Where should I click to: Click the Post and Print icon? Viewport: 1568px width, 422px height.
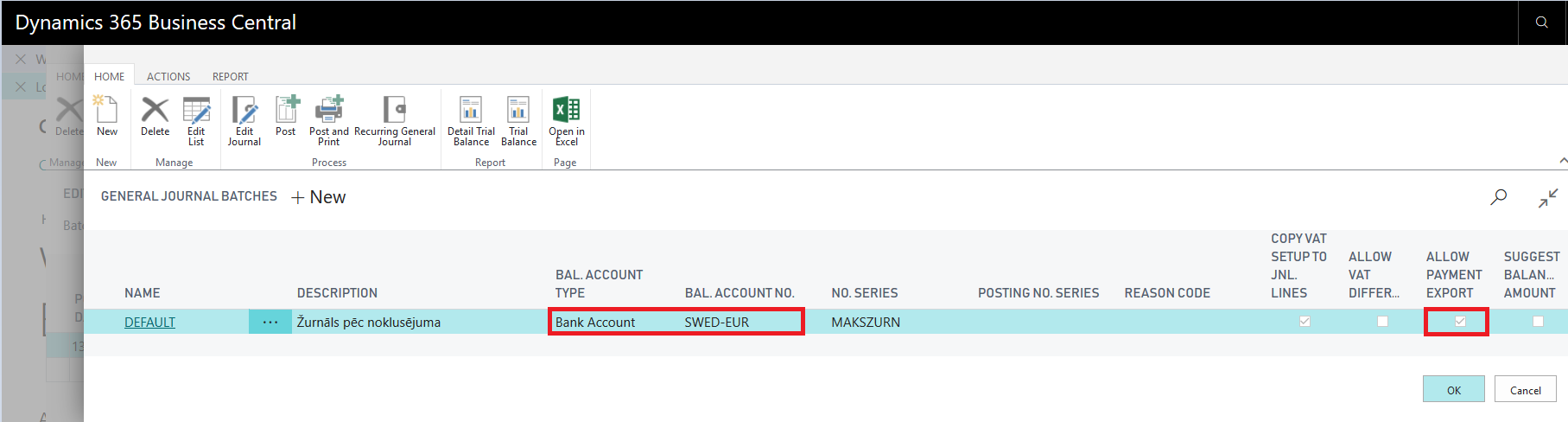(x=329, y=121)
